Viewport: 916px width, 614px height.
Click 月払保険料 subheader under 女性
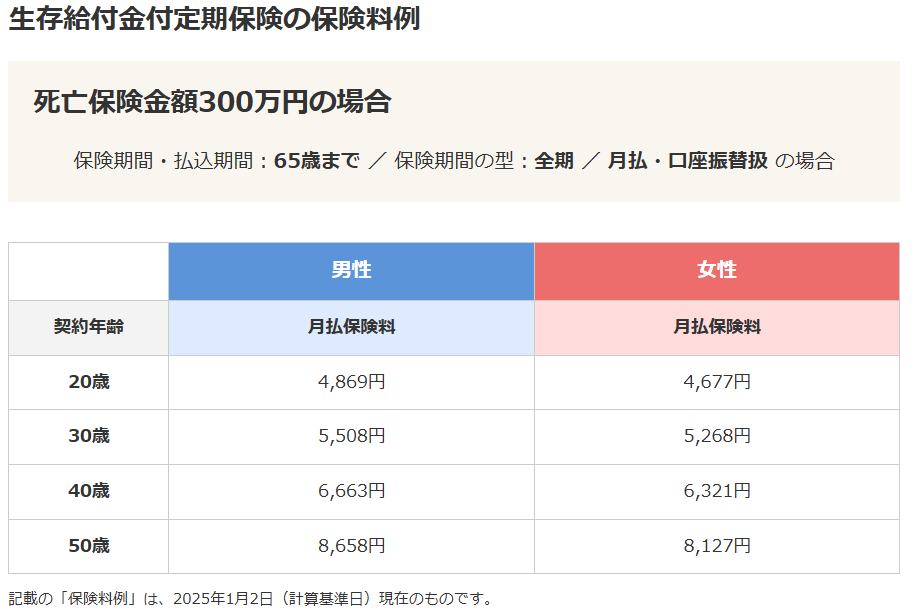click(x=716, y=327)
